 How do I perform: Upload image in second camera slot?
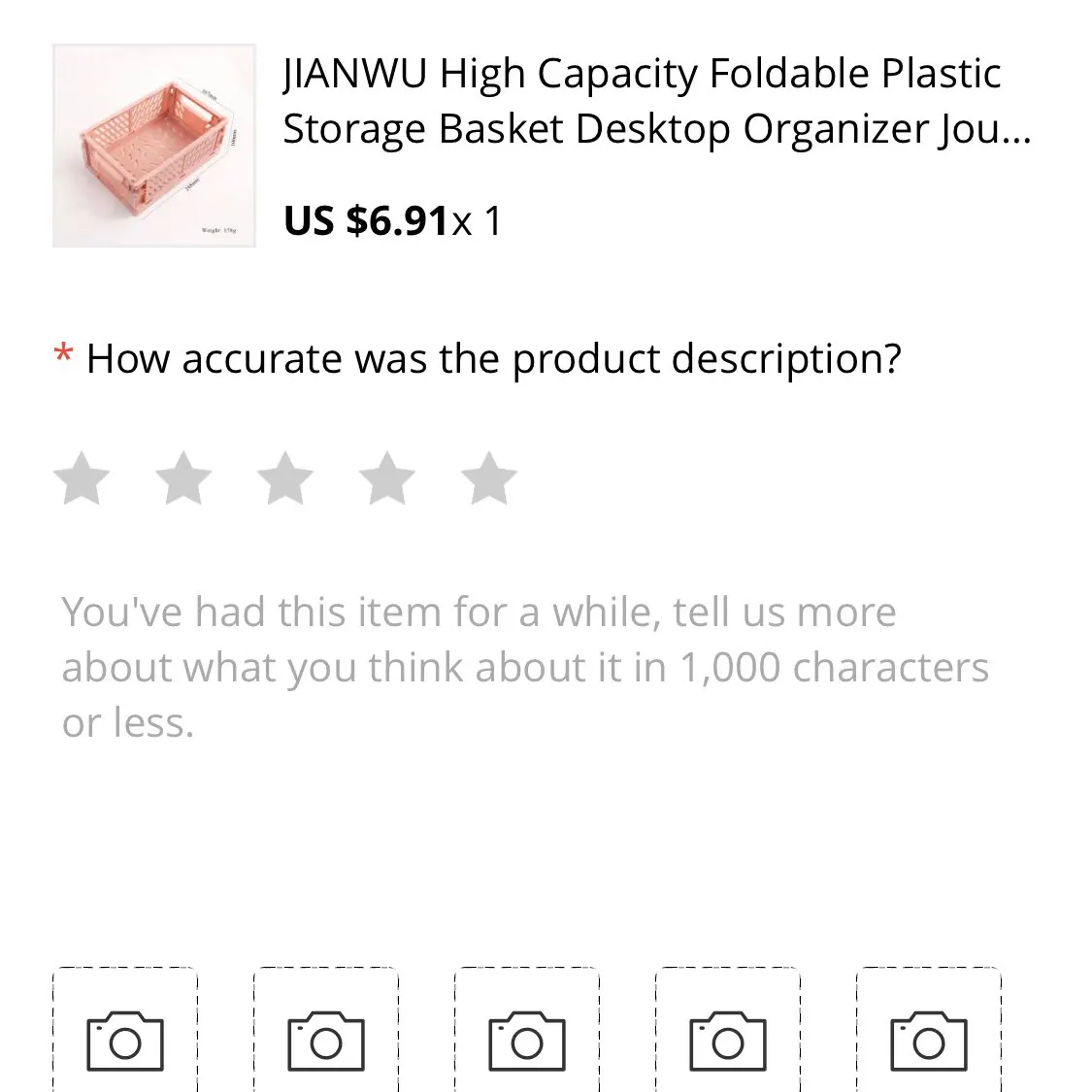pos(326,1039)
